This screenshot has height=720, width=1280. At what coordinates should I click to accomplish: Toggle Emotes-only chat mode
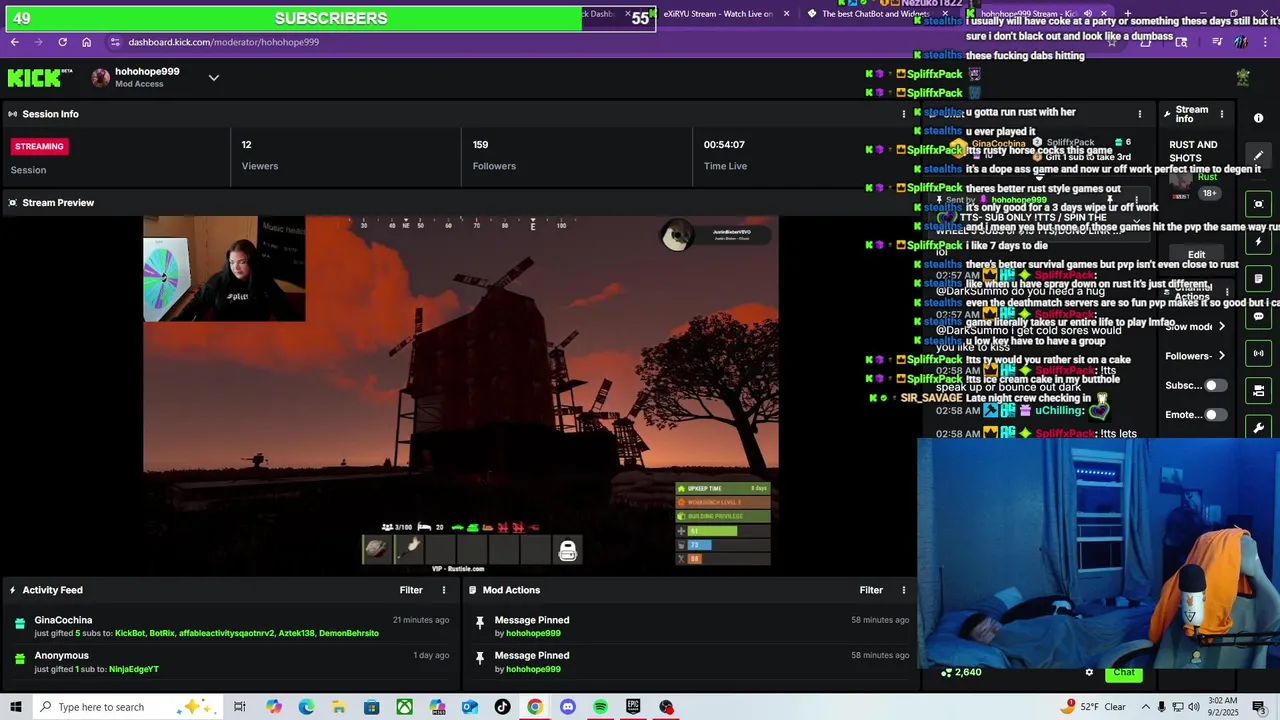1215,414
